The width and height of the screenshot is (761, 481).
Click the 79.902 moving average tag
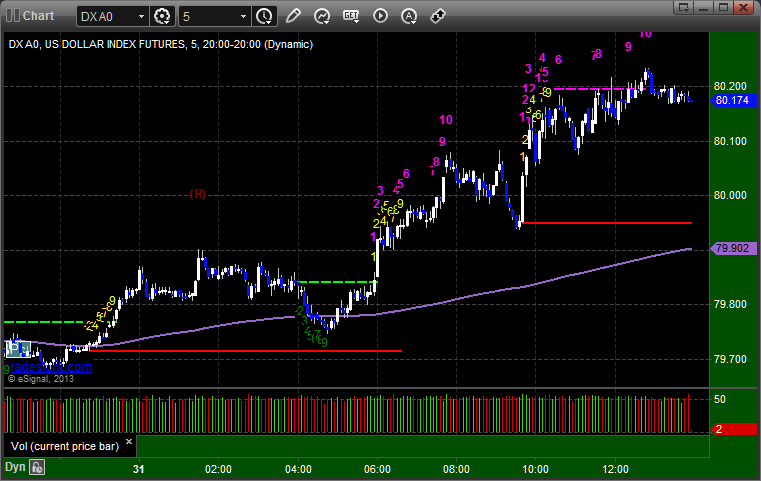click(x=732, y=248)
